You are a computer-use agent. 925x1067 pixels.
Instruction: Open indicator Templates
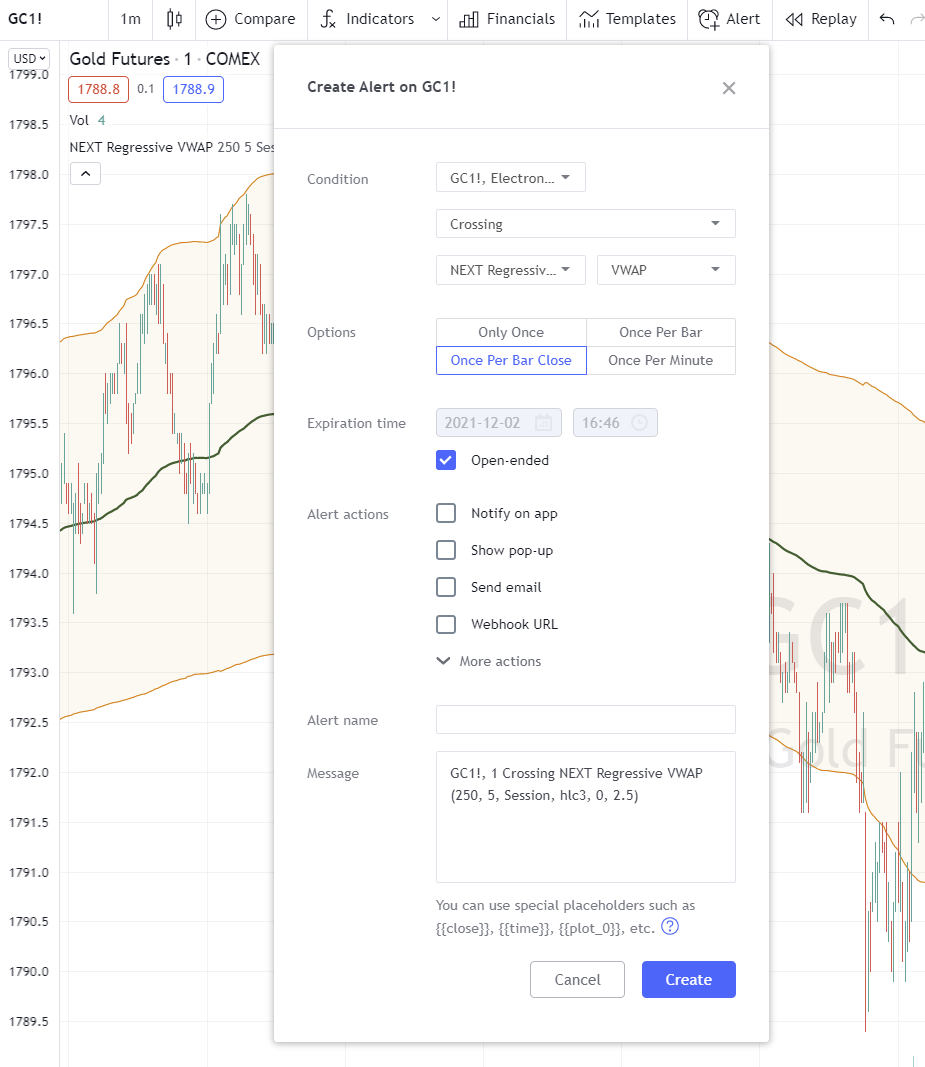(589, 19)
